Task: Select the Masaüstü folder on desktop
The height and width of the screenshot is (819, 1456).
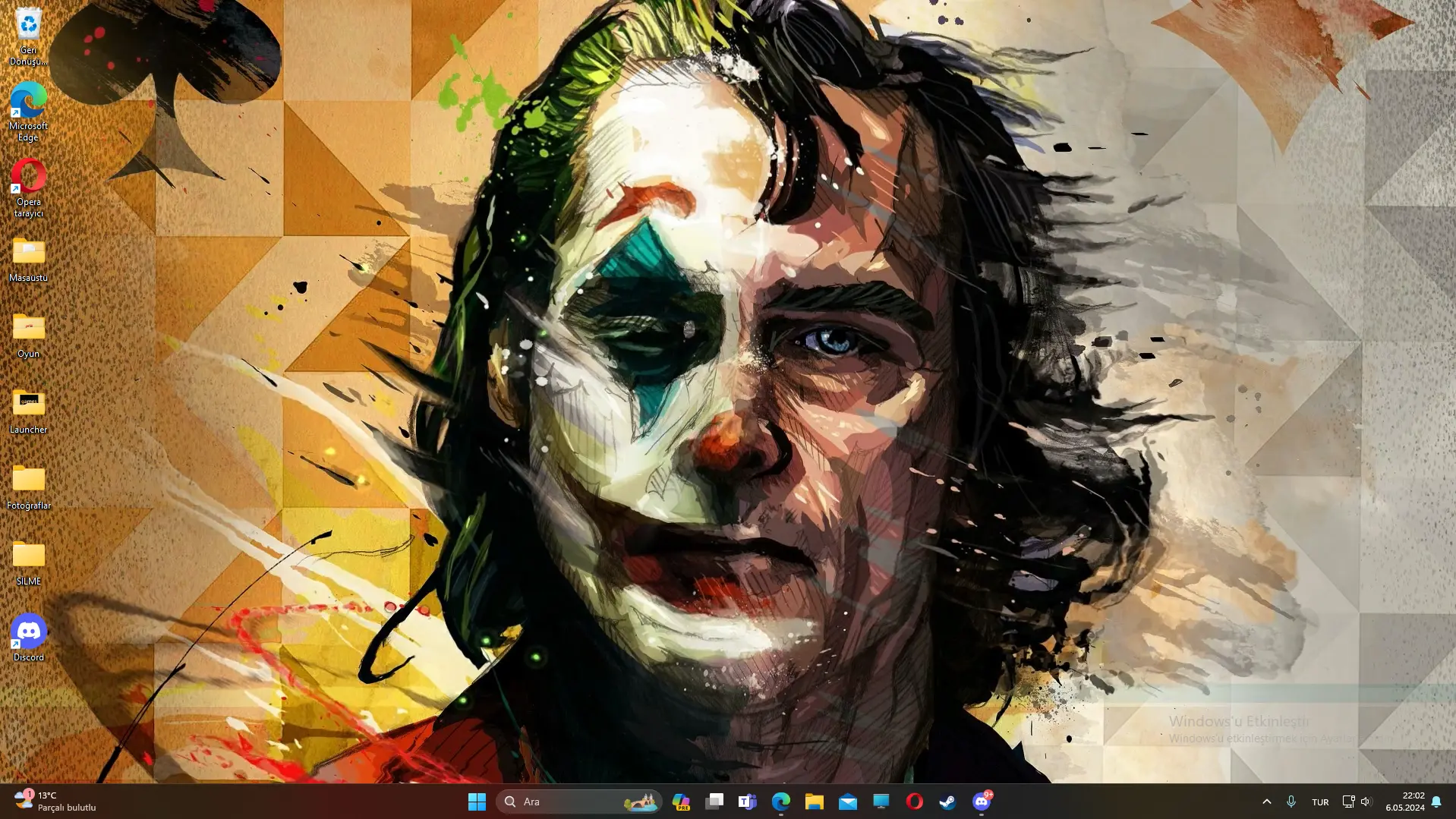Action: pos(28,260)
